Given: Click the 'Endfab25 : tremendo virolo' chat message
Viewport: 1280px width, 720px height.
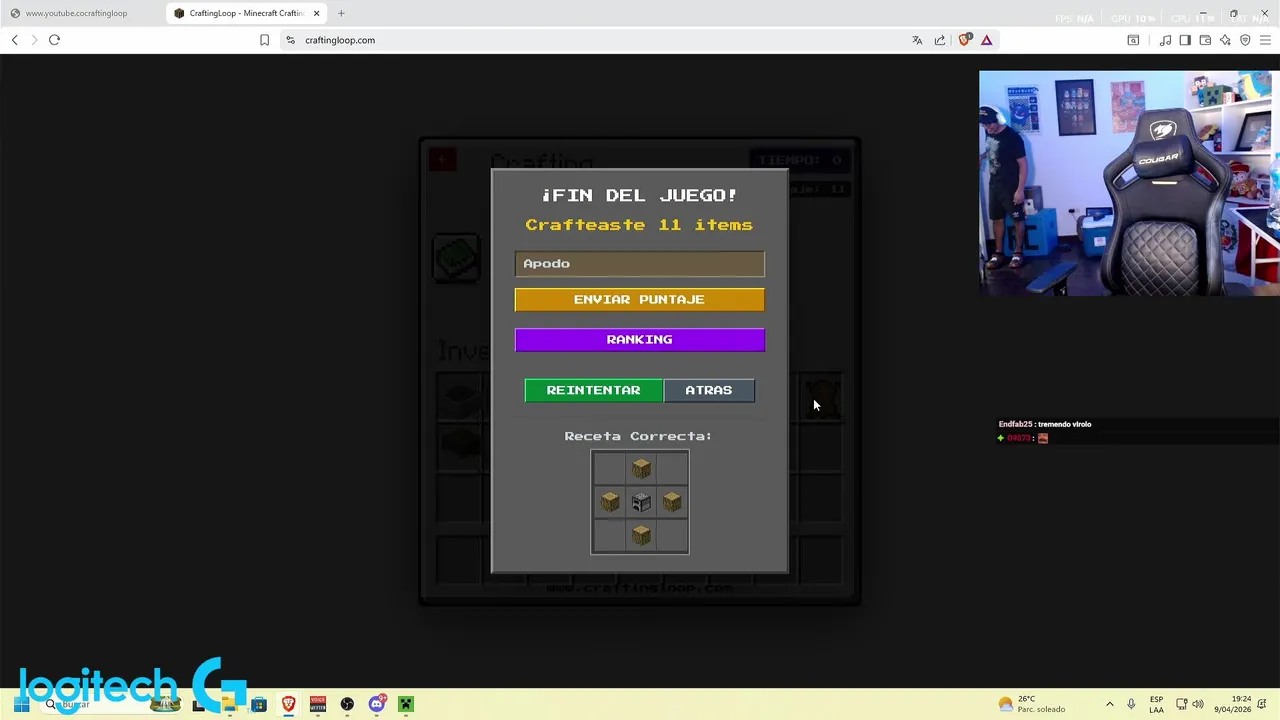Looking at the screenshot, I should (x=1045, y=424).
